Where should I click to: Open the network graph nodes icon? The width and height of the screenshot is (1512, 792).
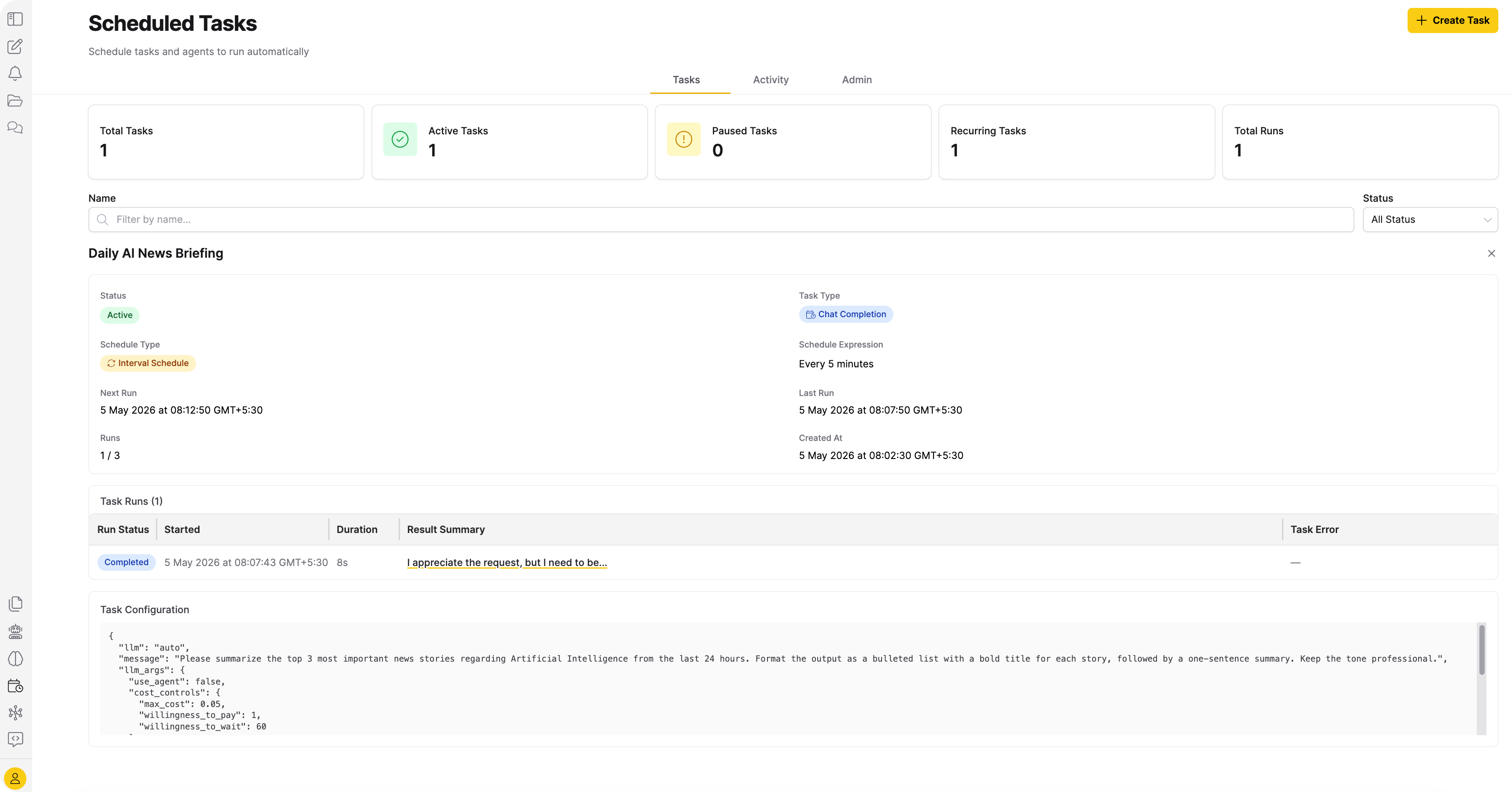[x=16, y=712]
